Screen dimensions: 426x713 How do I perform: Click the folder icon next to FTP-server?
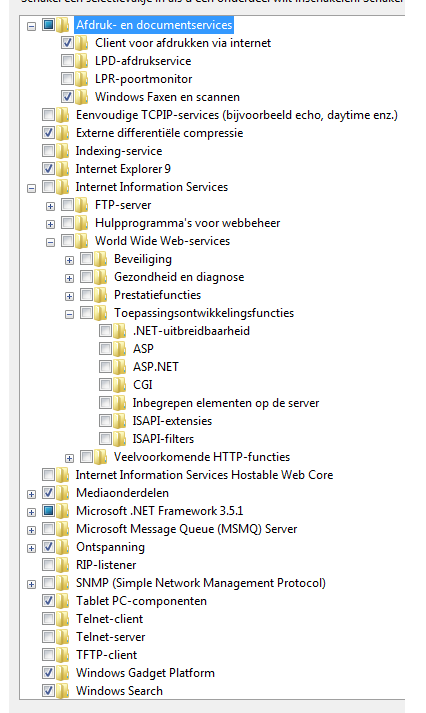(82, 205)
